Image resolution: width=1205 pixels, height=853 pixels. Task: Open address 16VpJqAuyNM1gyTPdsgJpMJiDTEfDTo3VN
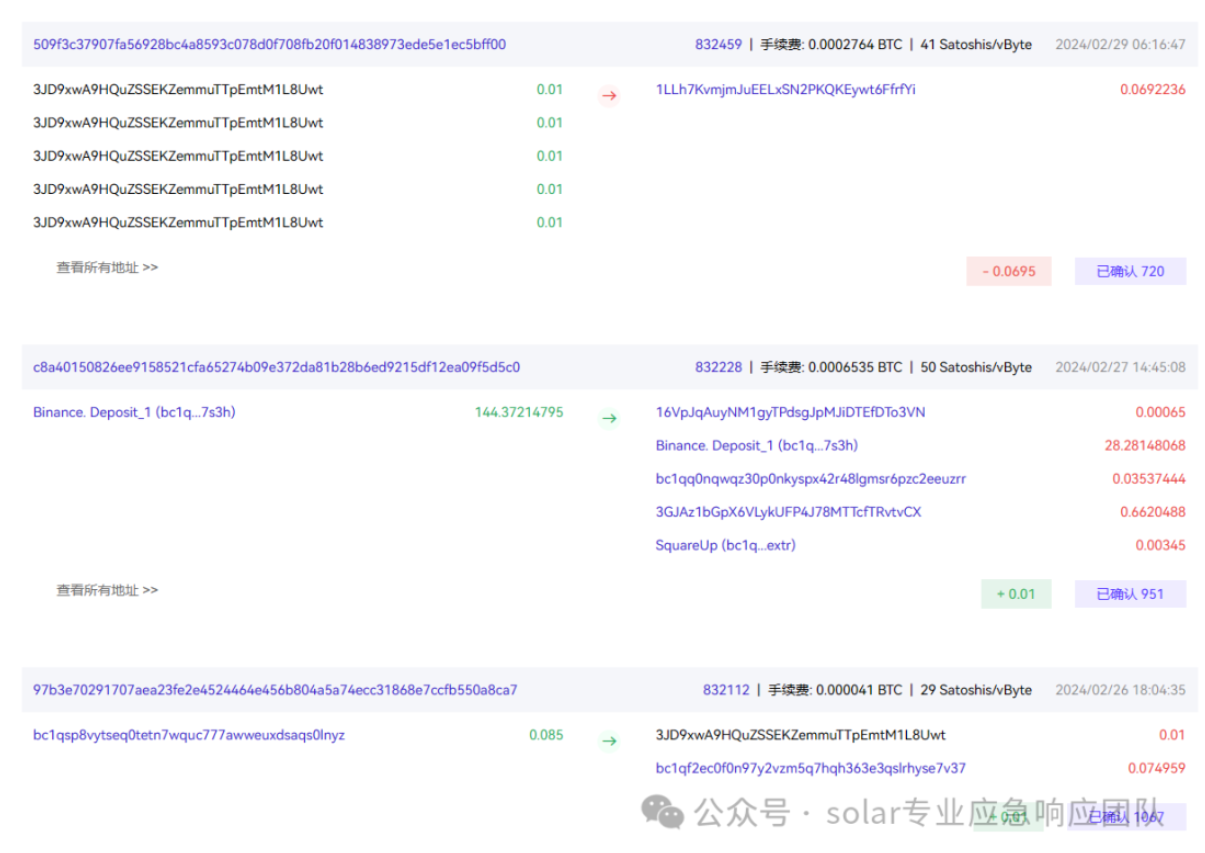coord(790,412)
